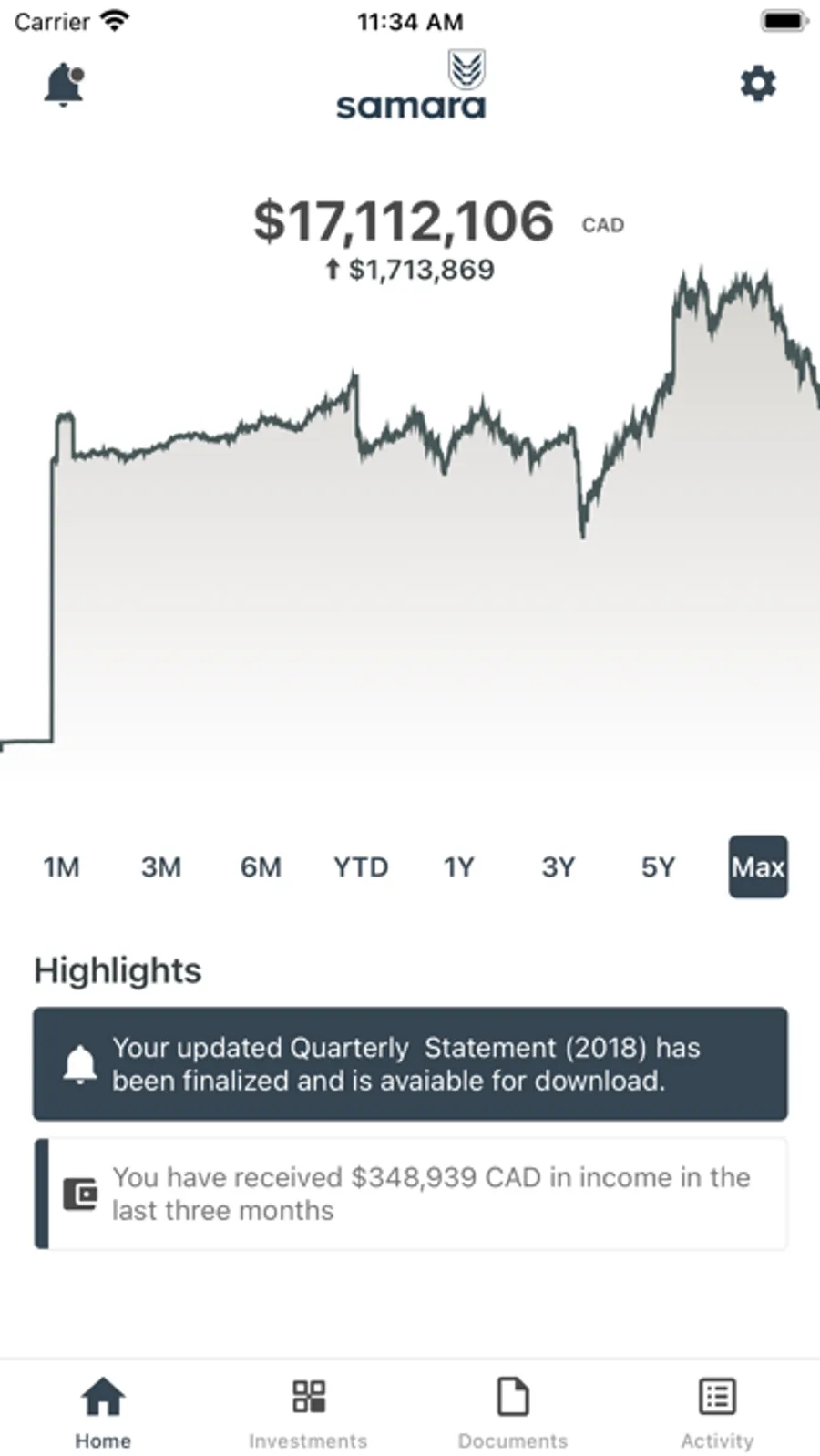This screenshot has height=1456, width=820.
Task: Tap the Samara logo
Action: tap(411, 88)
